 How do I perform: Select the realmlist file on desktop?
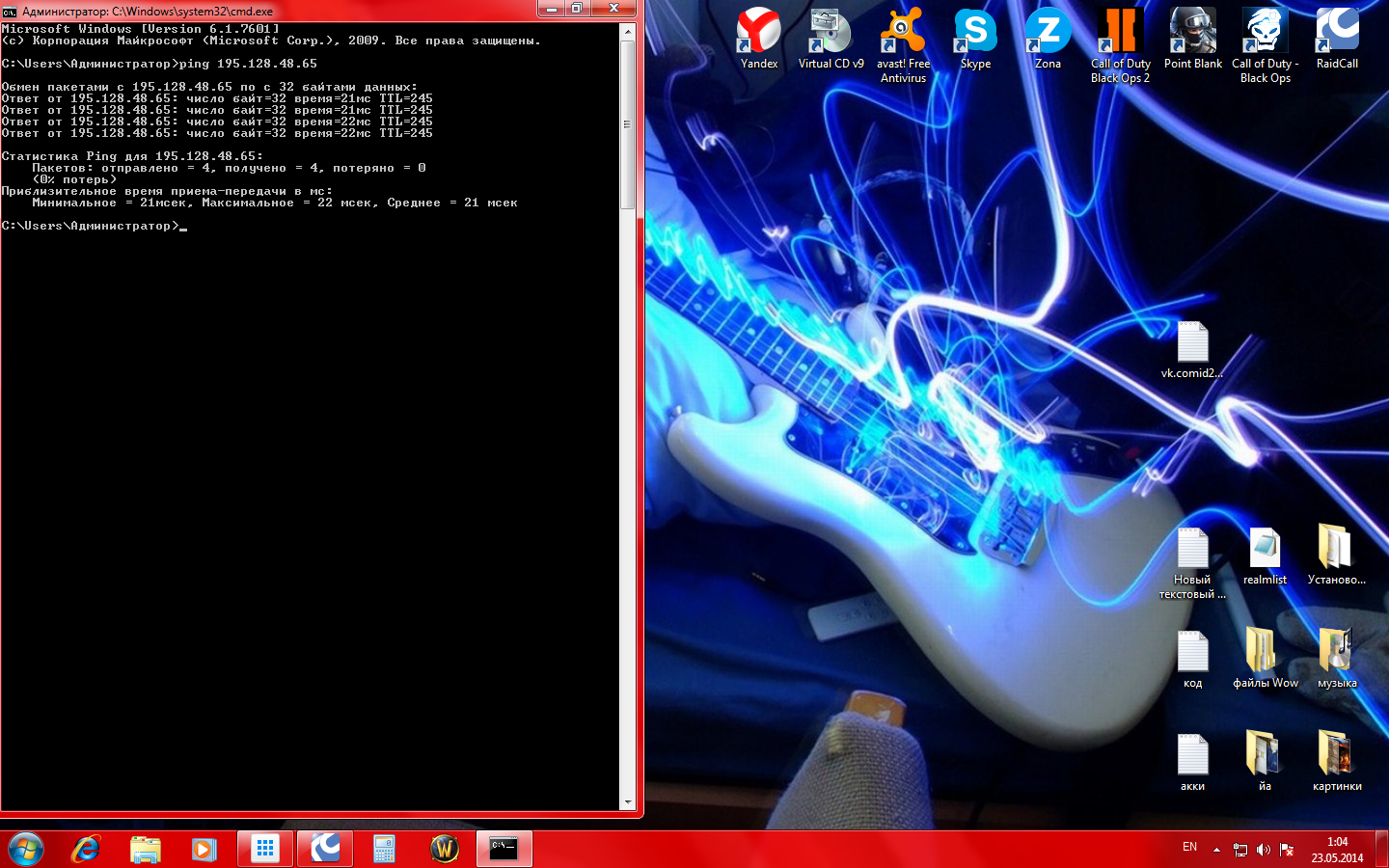coord(1265,556)
